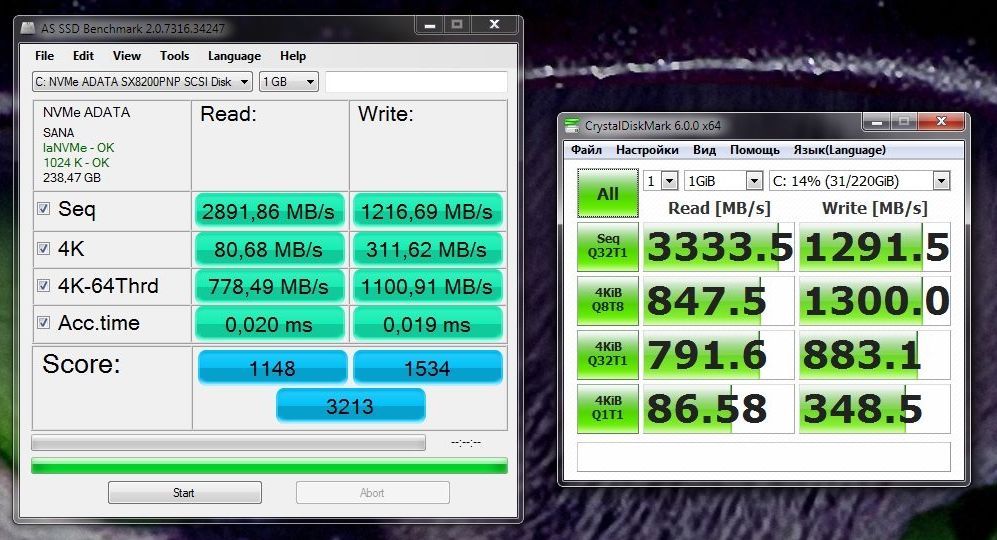Click the 238,47 GB capacity text

pyautogui.click(x=71, y=177)
